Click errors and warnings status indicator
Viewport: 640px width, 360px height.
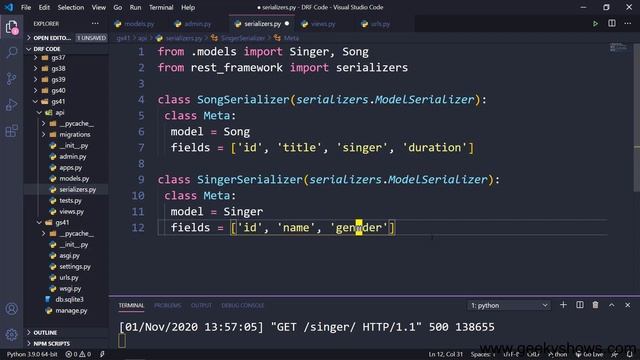[78, 354]
